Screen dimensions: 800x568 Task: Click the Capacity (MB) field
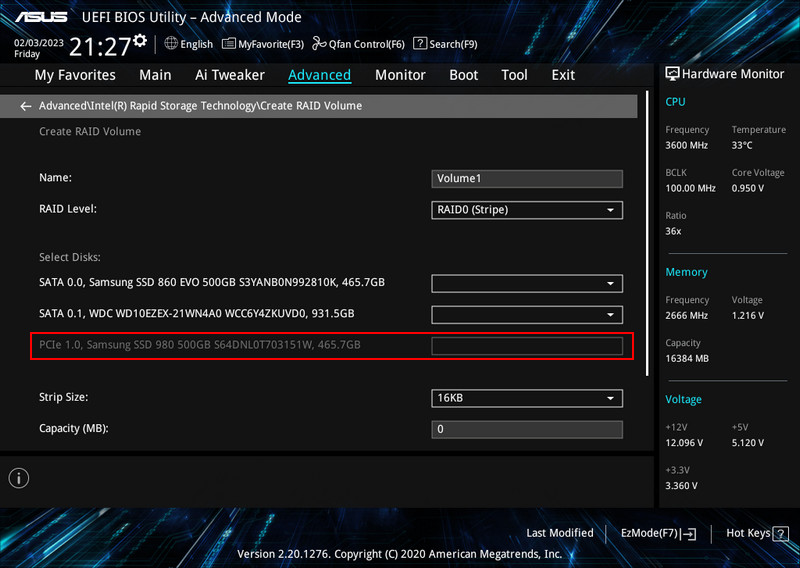527,429
